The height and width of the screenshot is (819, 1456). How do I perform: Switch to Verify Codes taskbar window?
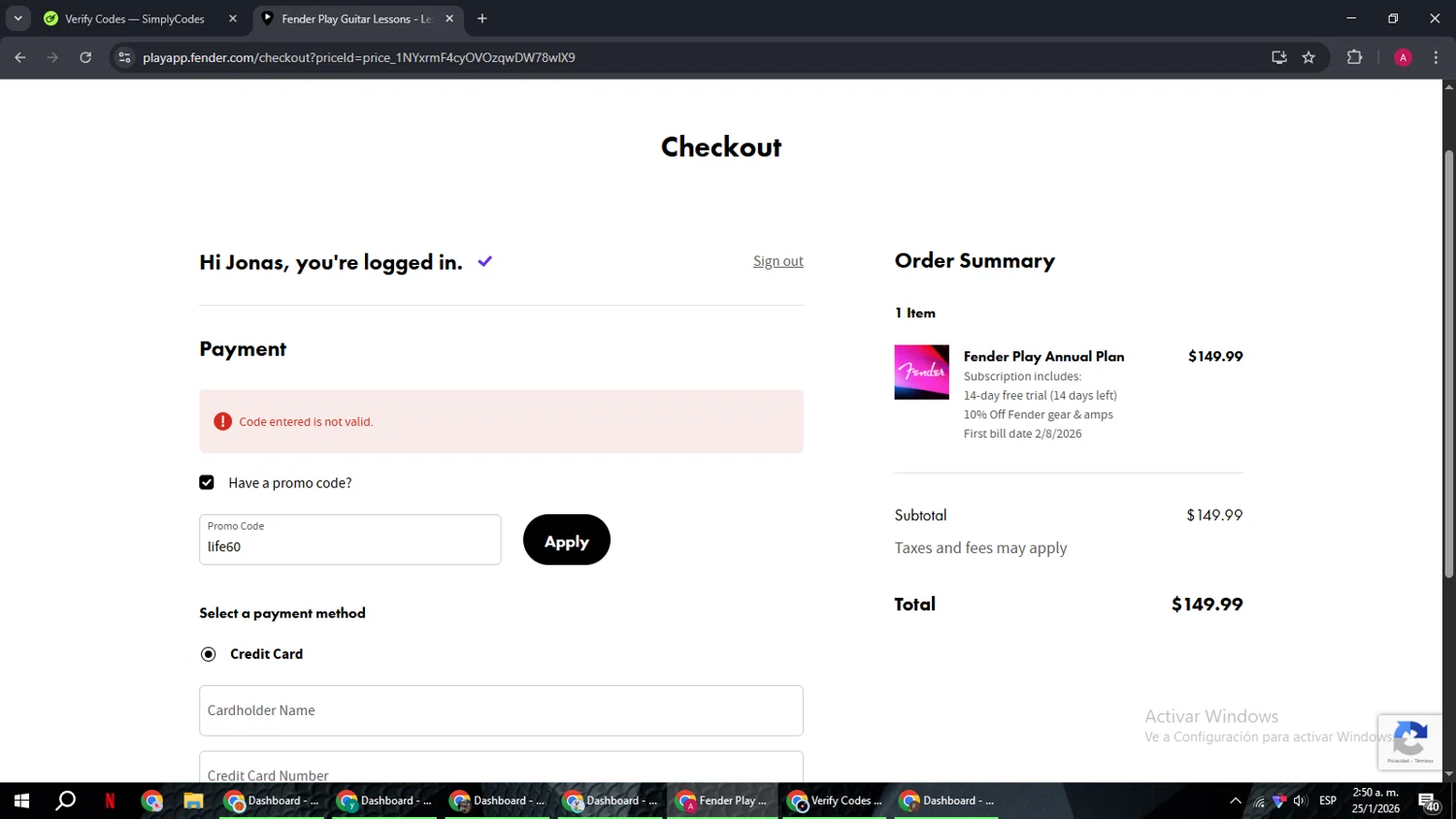(835, 801)
